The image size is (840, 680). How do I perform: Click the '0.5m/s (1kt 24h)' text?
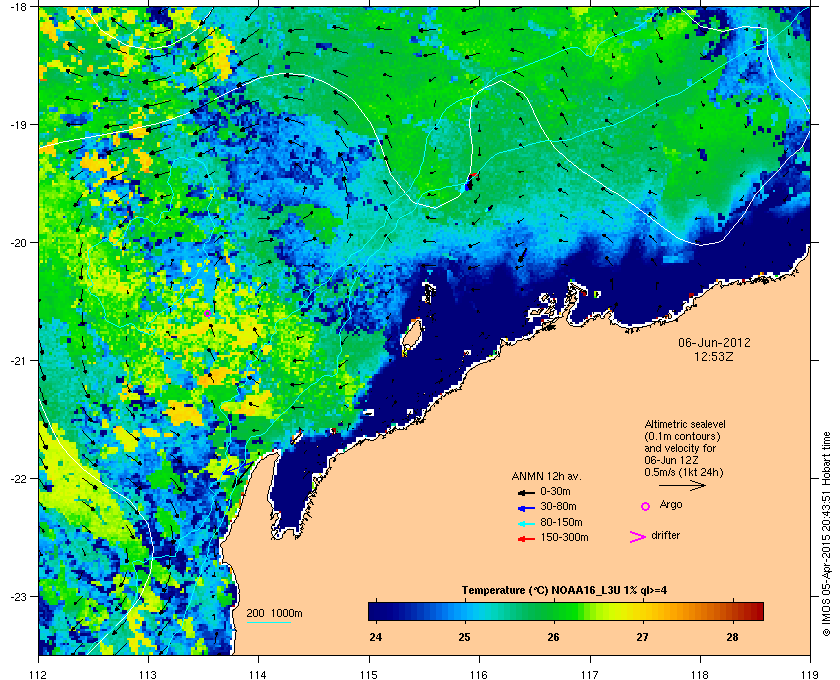684,473
